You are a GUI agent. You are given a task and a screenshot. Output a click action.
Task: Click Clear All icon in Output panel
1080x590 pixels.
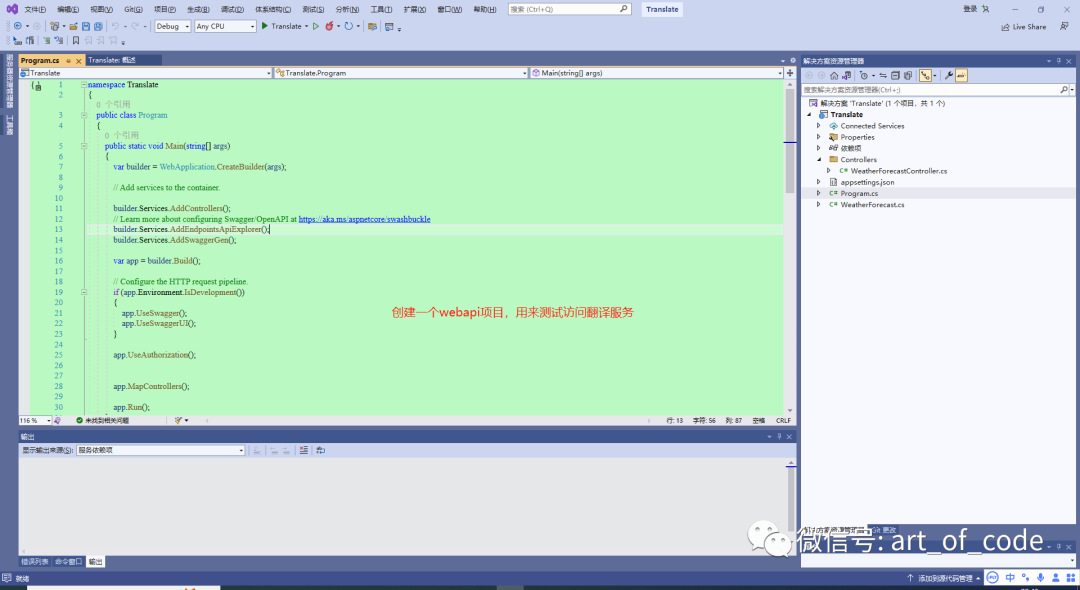[304, 450]
